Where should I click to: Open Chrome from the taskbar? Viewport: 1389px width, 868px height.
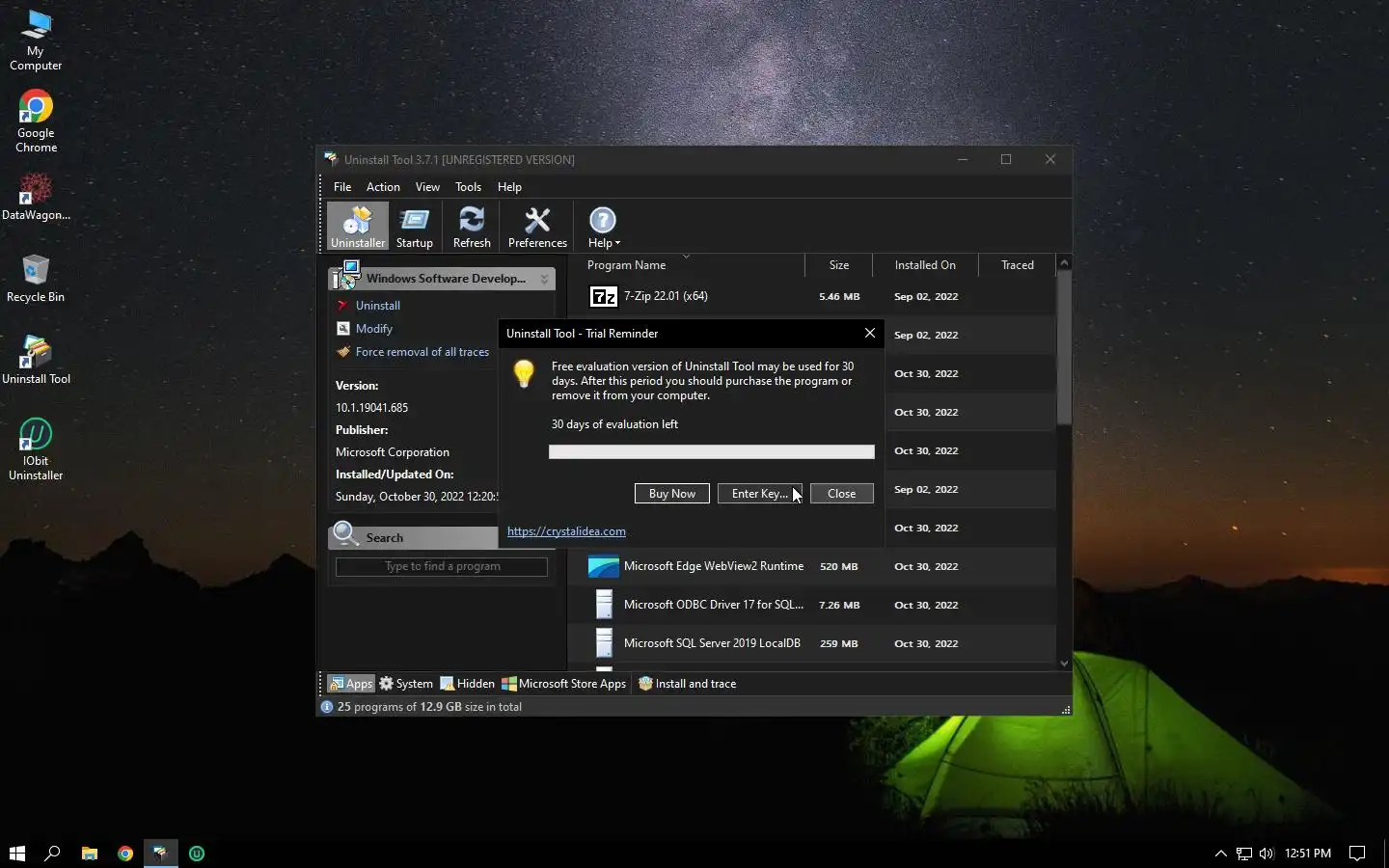pos(125,854)
